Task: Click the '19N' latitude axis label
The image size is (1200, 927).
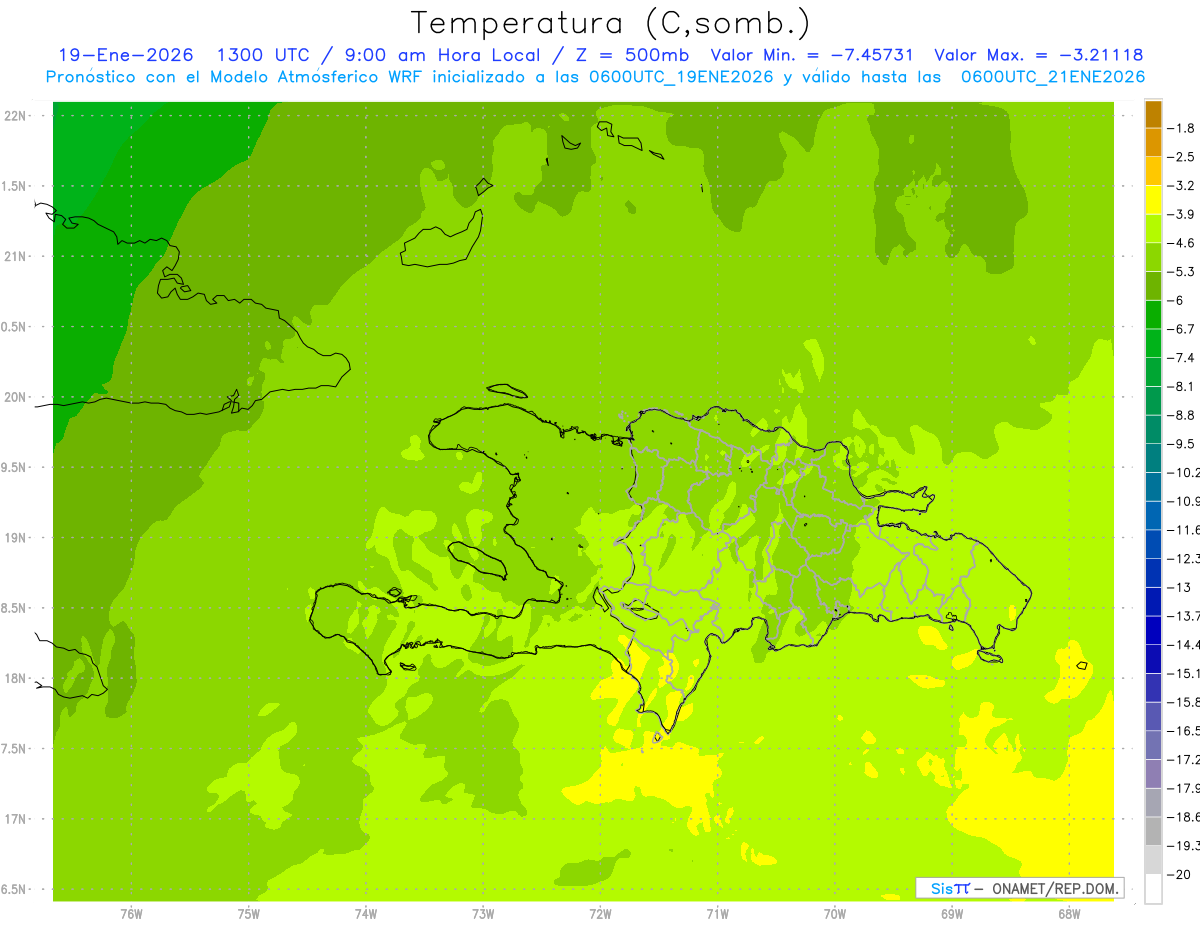Action: [15, 538]
